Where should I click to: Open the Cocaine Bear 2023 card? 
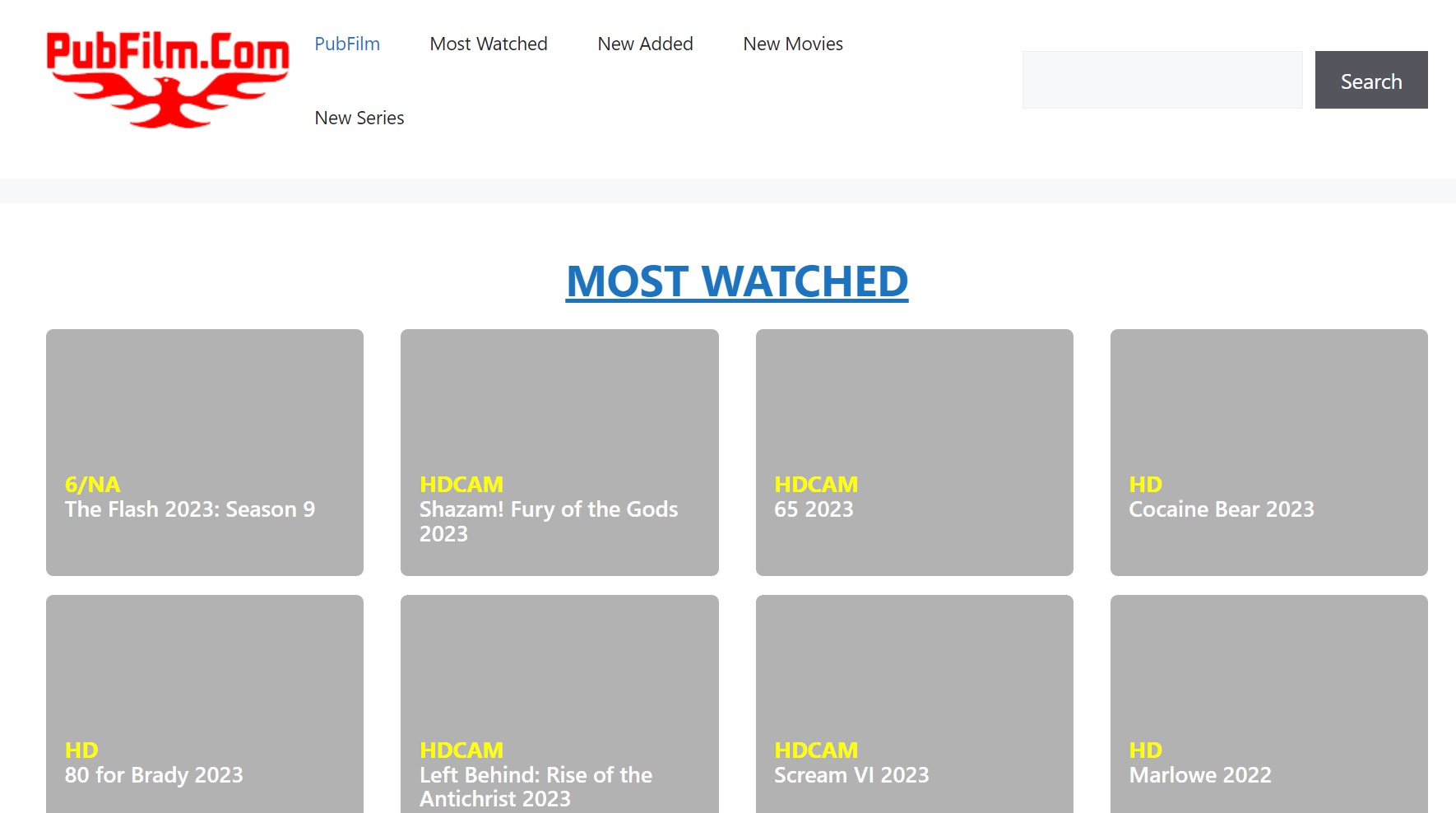[1269, 453]
